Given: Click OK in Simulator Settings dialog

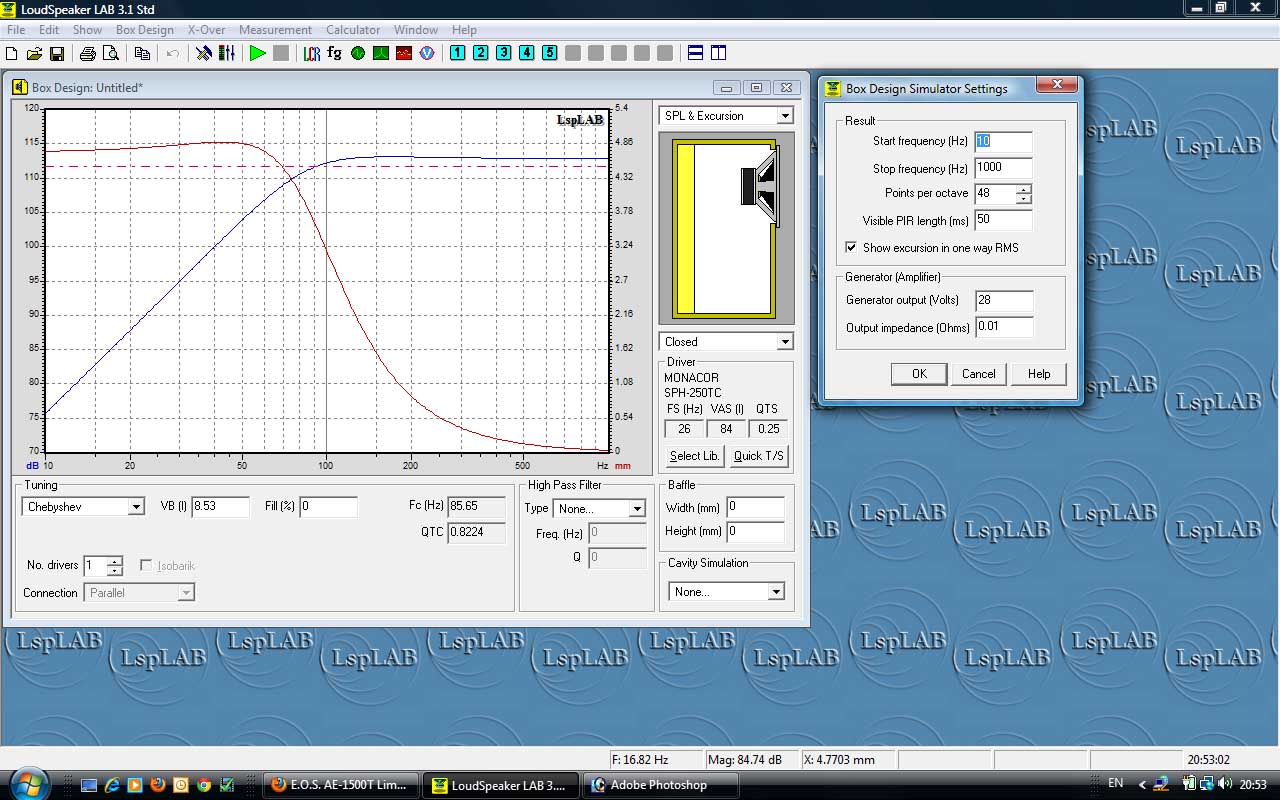Looking at the screenshot, I should [919, 374].
